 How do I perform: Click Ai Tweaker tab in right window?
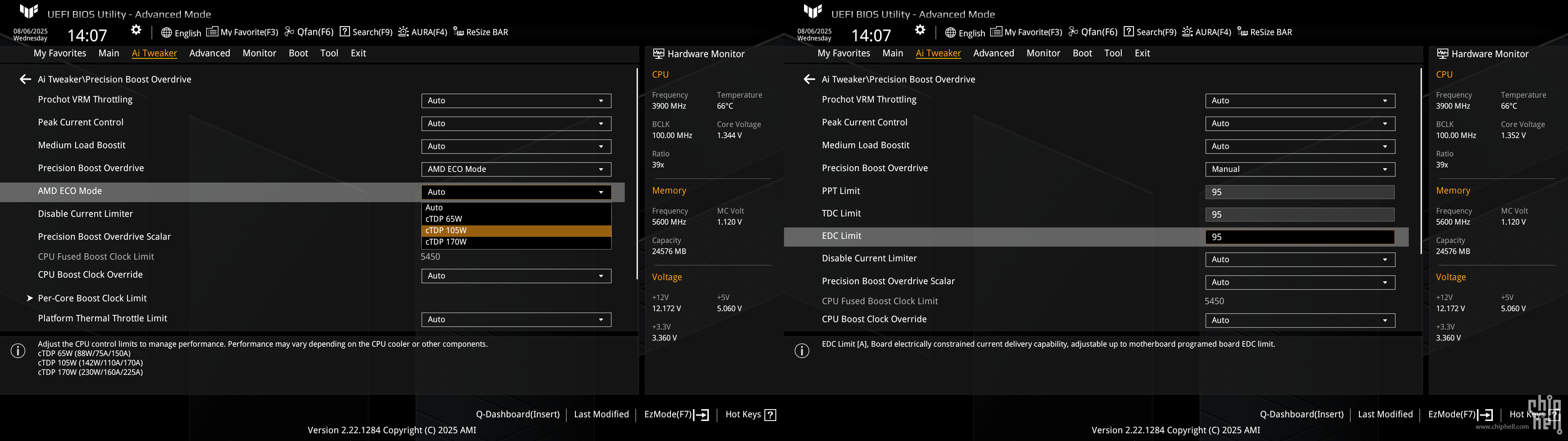pyautogui.click(x=938, y=53)
